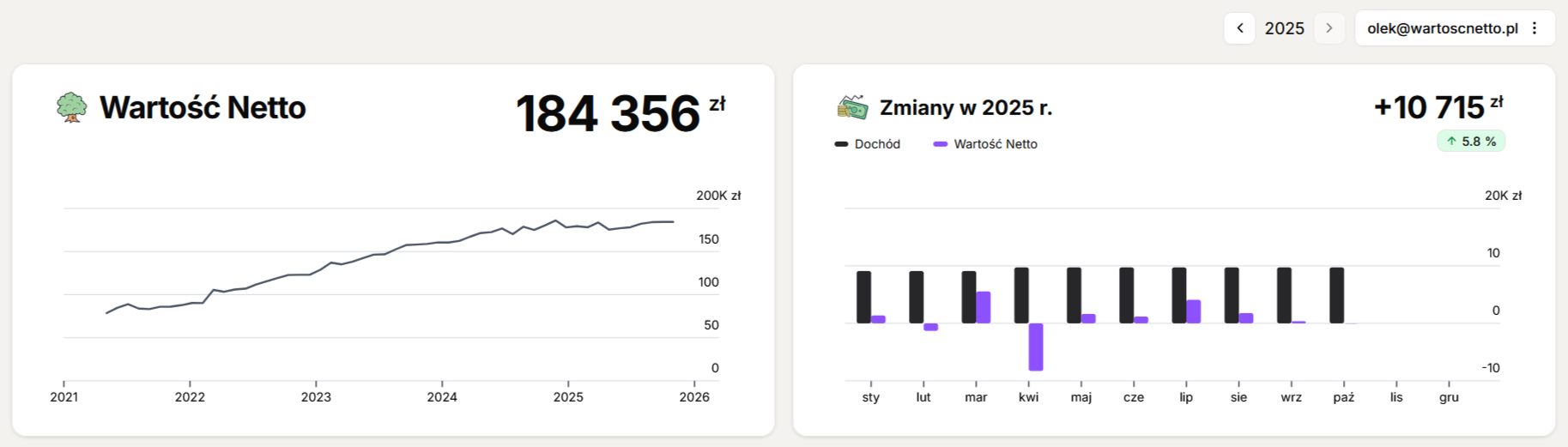
Task: Go to previous year with left chevron
Action: (1239, 28)
